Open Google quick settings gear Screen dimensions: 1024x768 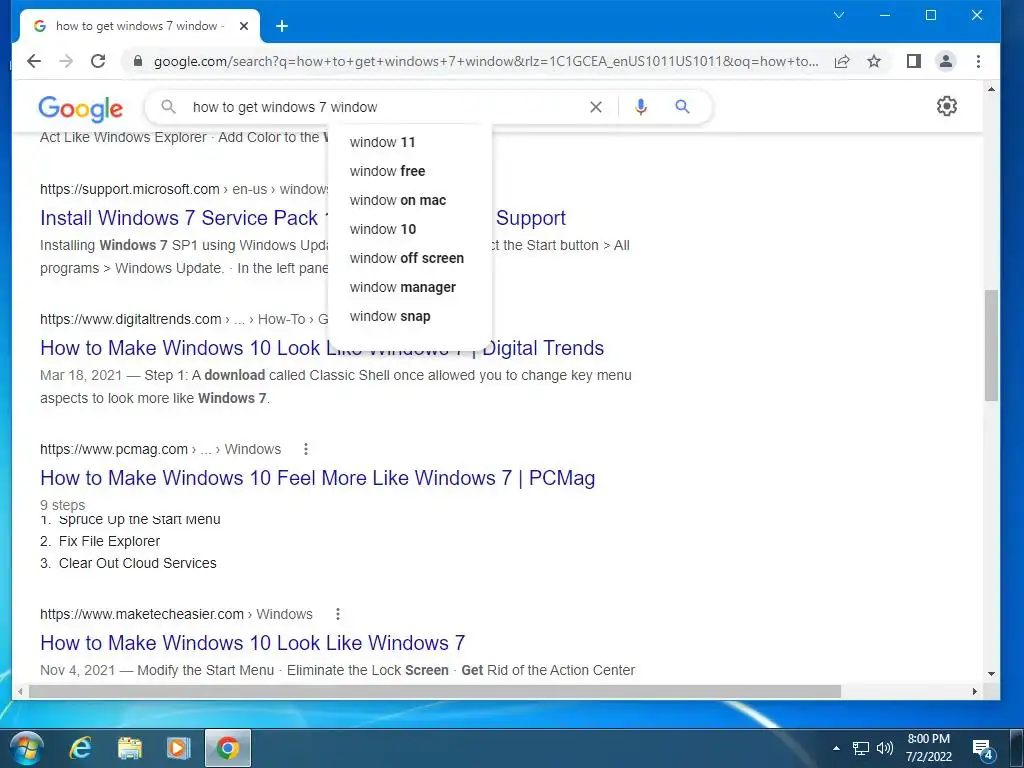click(x=946, y=106)
